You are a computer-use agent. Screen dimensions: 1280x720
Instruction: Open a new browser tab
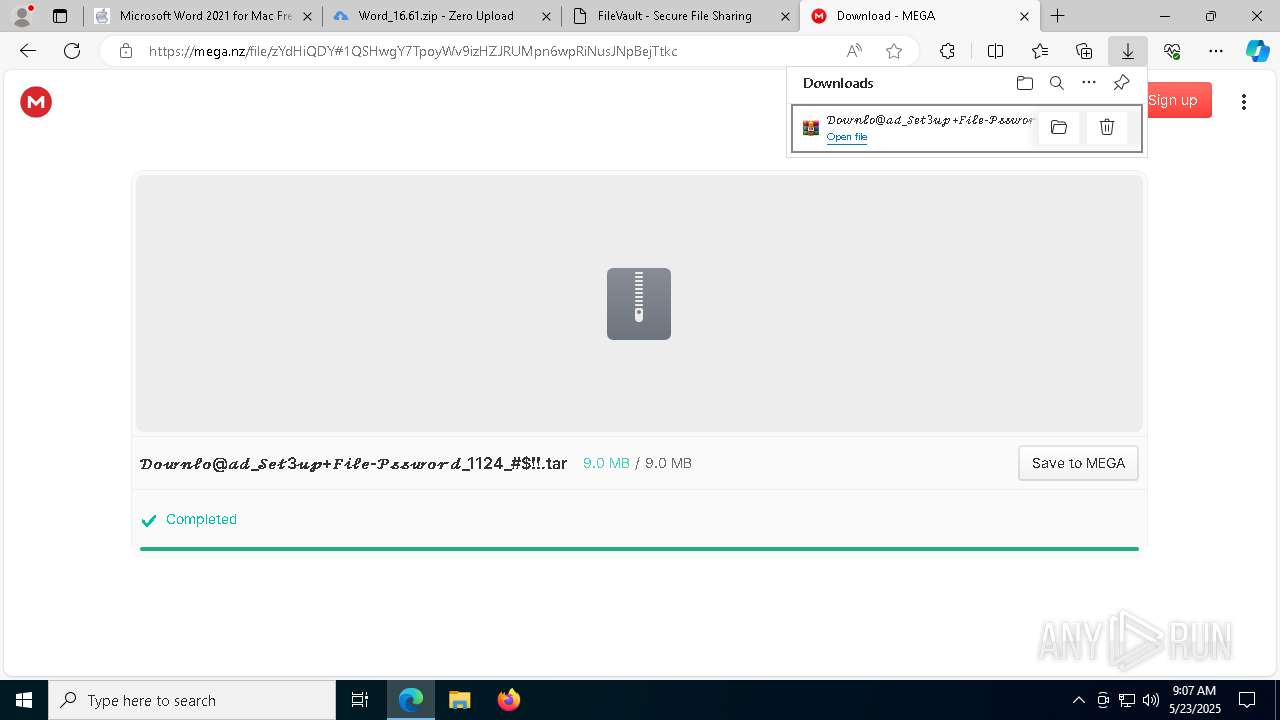point(1057,16)
